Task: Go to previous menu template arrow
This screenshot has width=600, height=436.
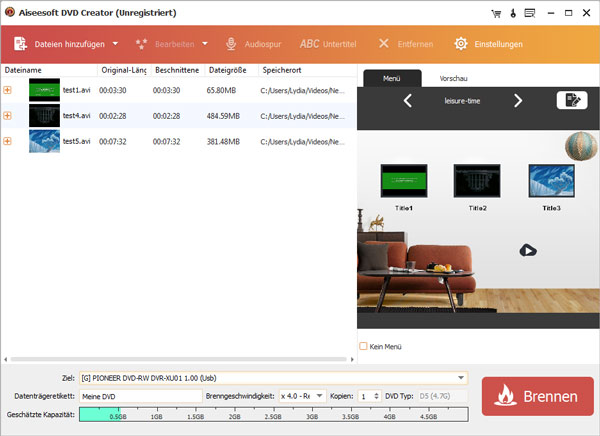Action: tap(408, 101)
